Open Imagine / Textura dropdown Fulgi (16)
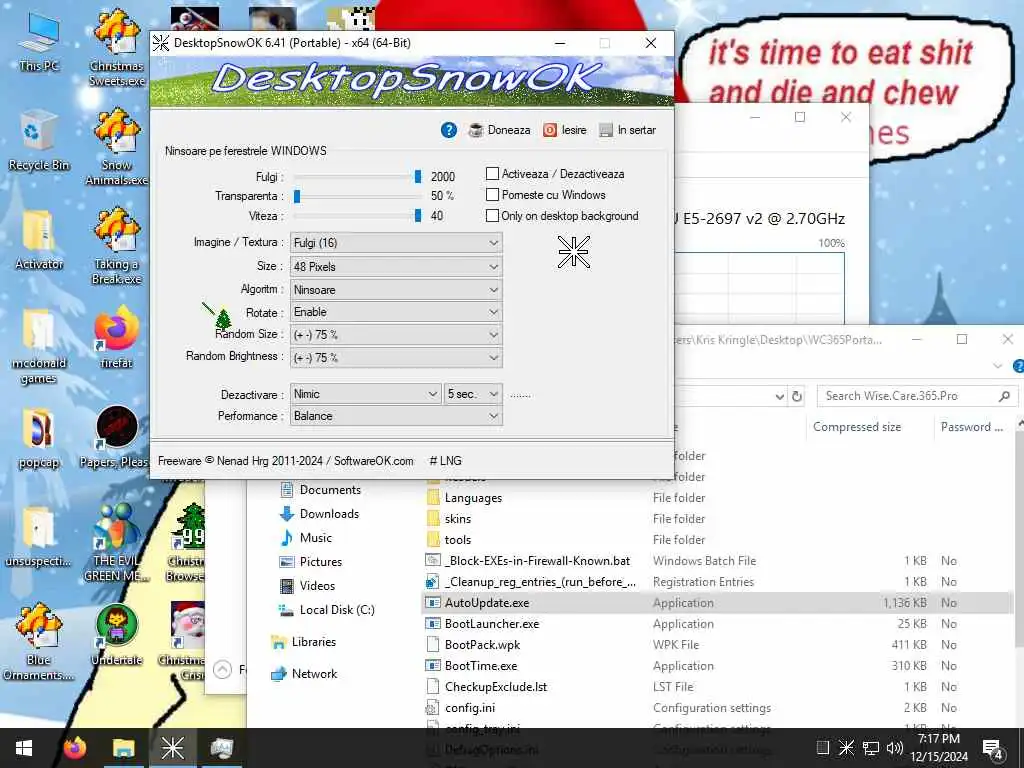Screen dimensions: 1024x768 396,243
